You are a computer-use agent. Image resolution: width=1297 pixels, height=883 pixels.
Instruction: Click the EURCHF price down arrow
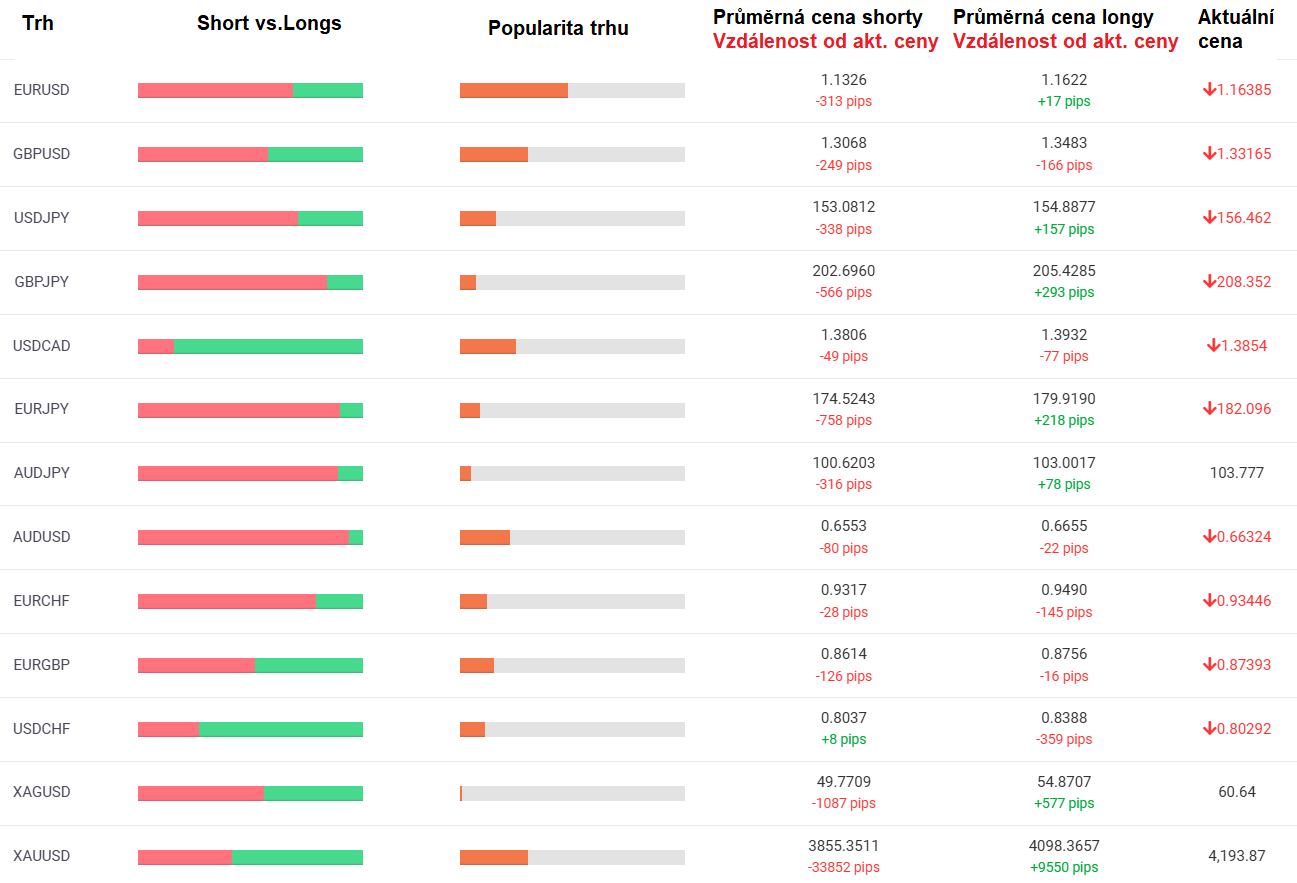click(1209, 601)
